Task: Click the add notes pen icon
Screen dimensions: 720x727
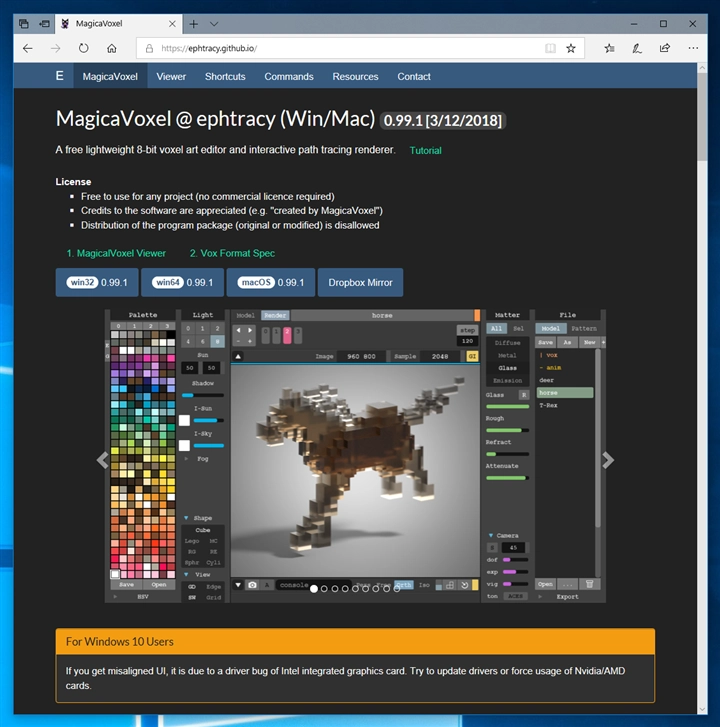Action: pos(637,48)
